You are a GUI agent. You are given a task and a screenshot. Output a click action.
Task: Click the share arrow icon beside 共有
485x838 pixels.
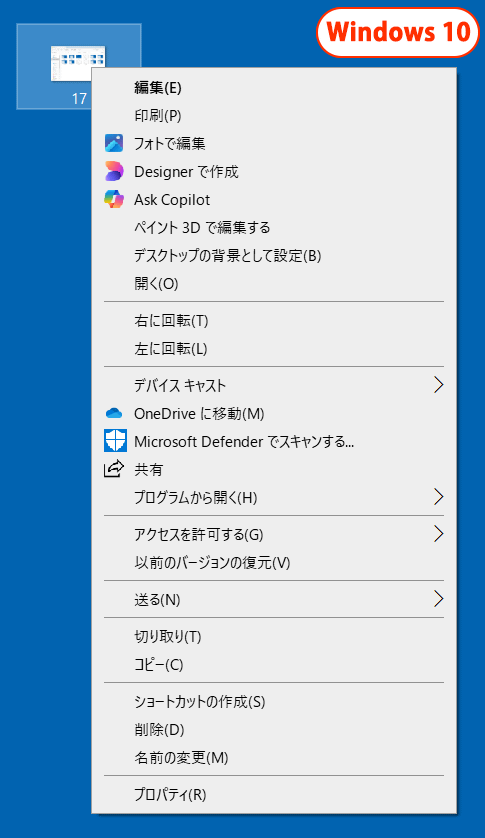click(x=114, y=469)
